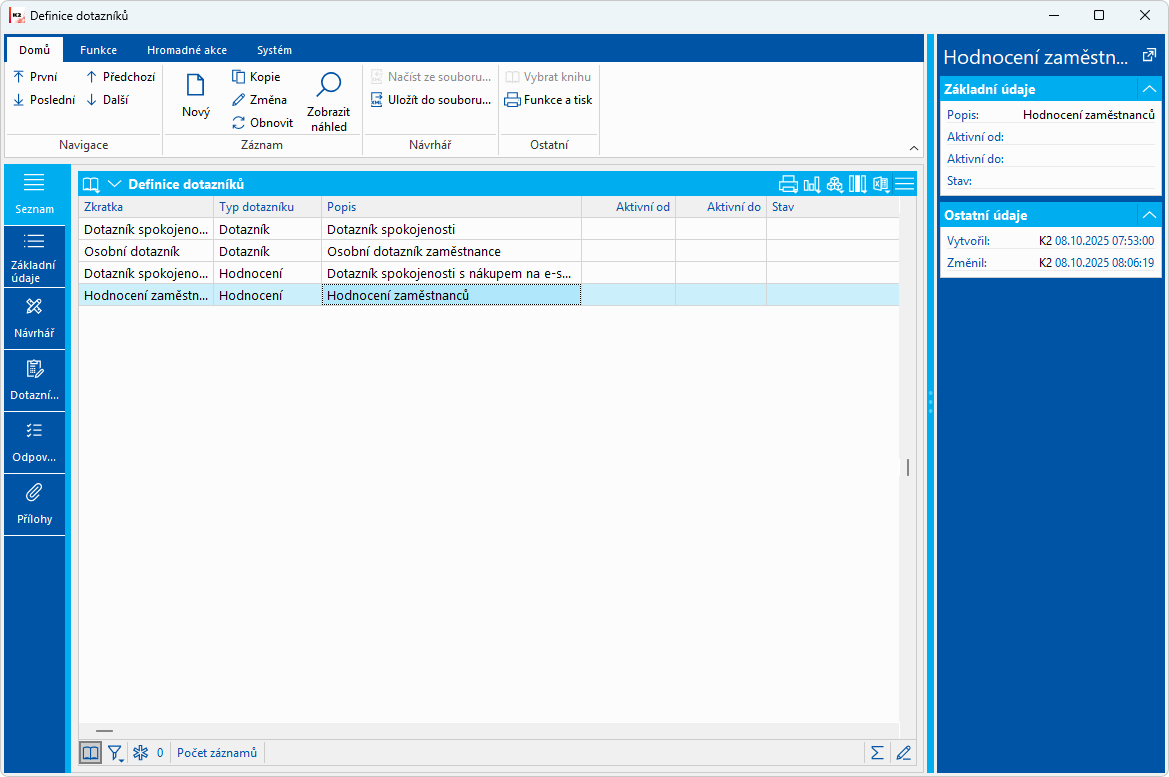Expand the Definice dotazníků title dropdown chevron
This screenshot has width=1169, height=777.
coord(115,184)
